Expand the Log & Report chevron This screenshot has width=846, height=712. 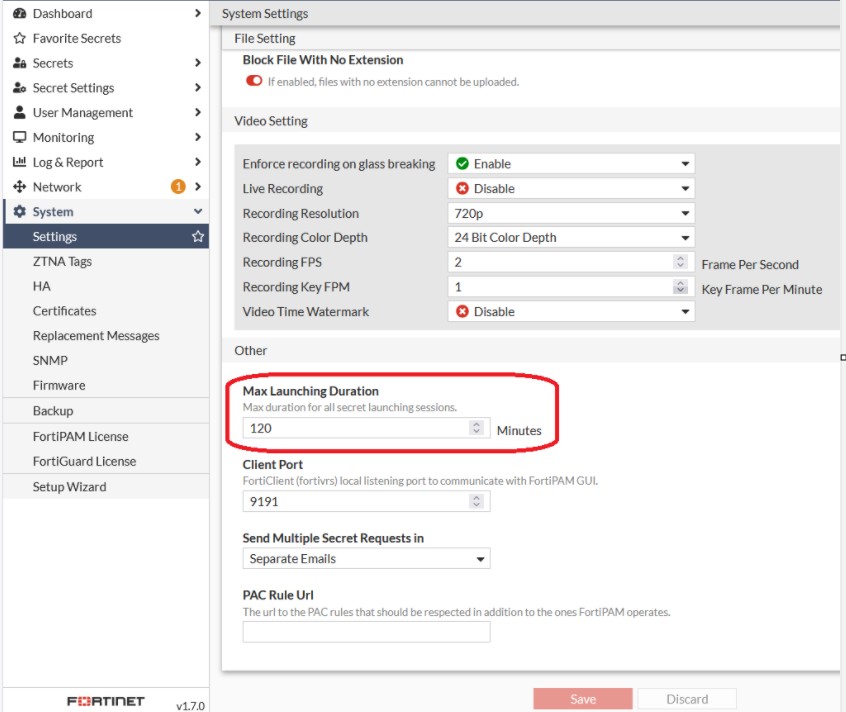point(197,162)
